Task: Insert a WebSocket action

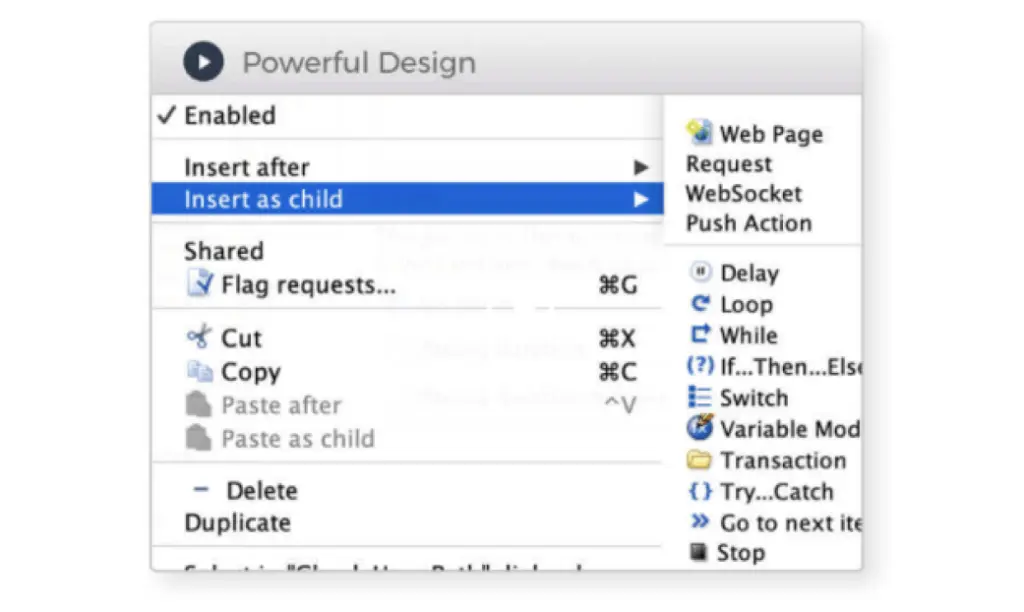Action: click(x=743, y=193)
